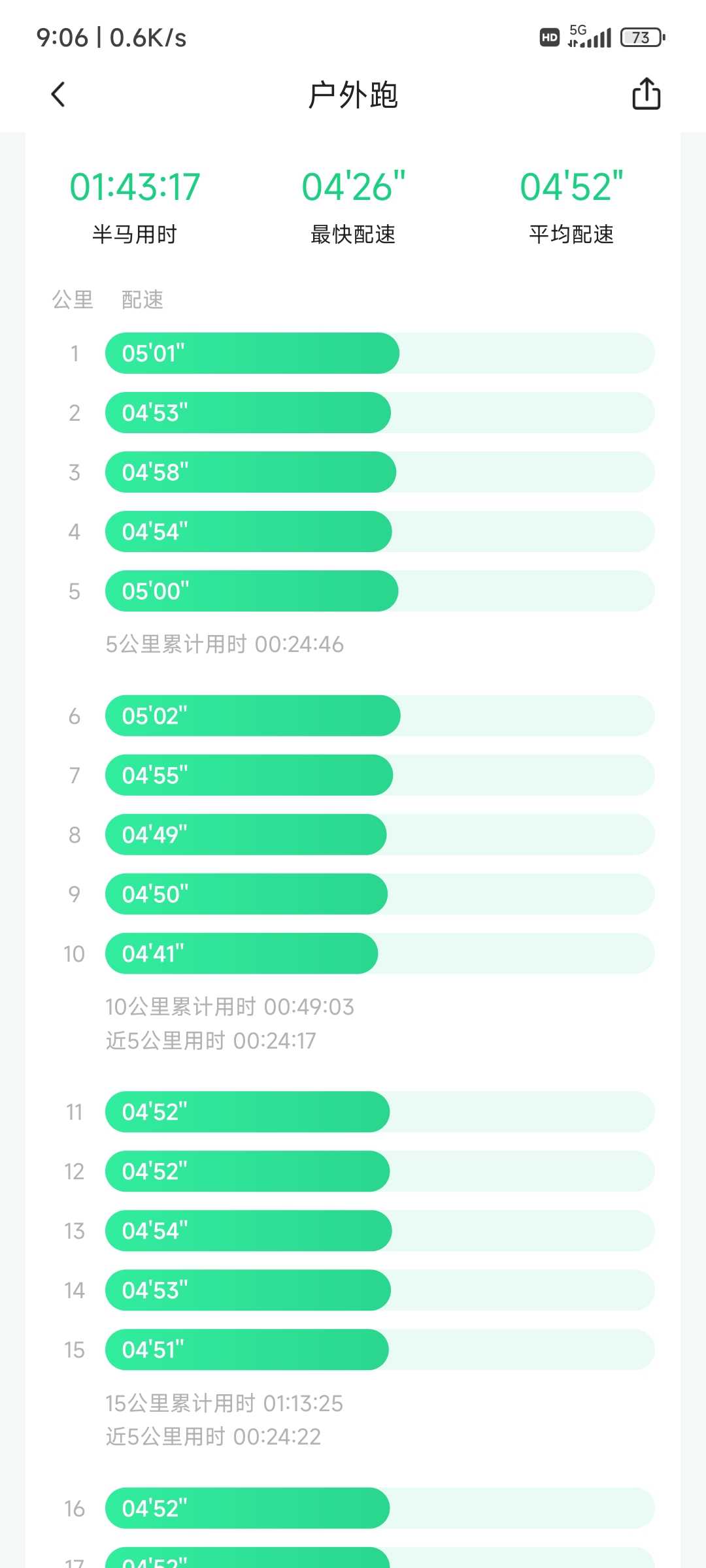
Task: Select kilometer 13 pace bar 04'54"
Action: [380, 1231]
